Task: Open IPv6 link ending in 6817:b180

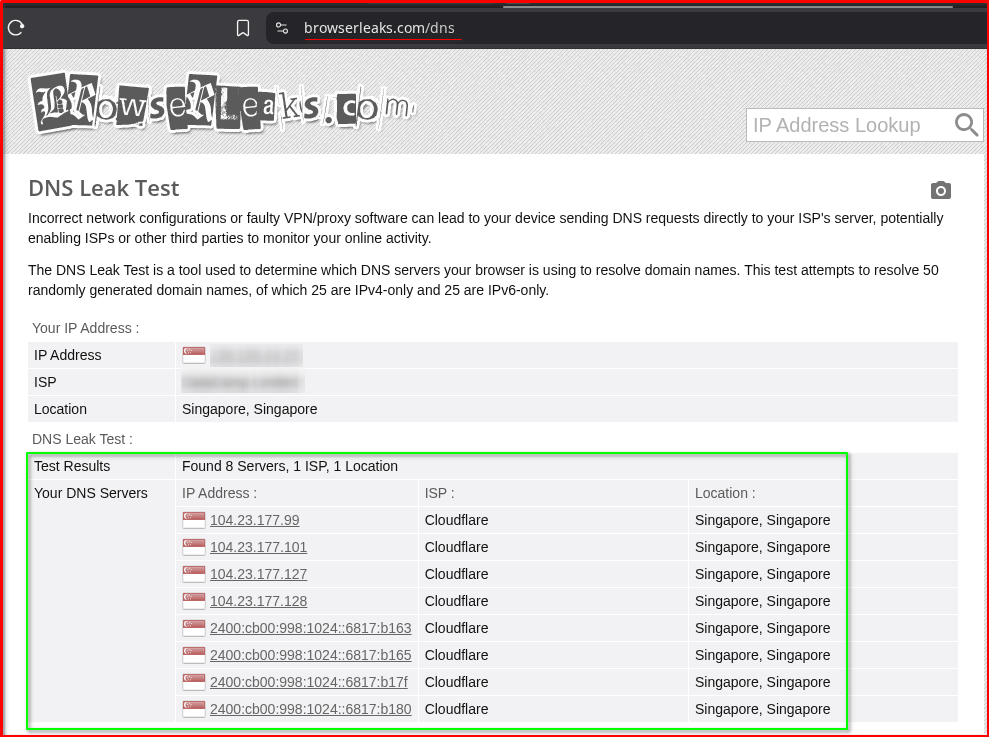Action: pyautogui.click(x=310, y=710)
